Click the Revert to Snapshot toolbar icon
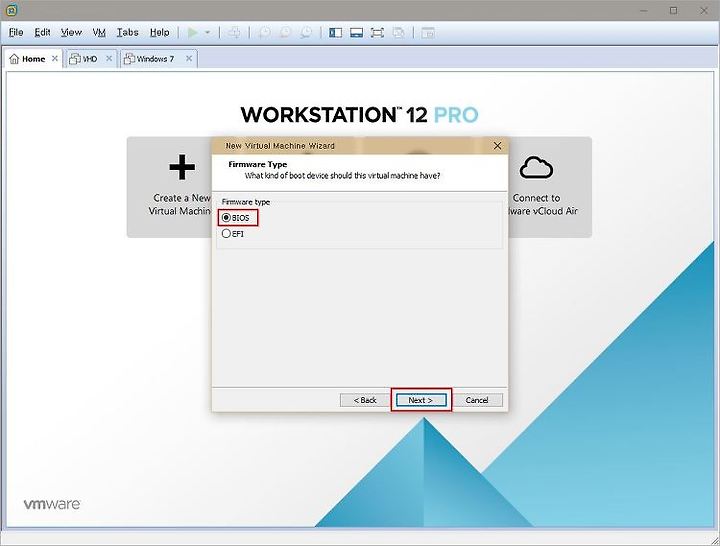Screen dimensions: 720x546 [x=285, y=33]
